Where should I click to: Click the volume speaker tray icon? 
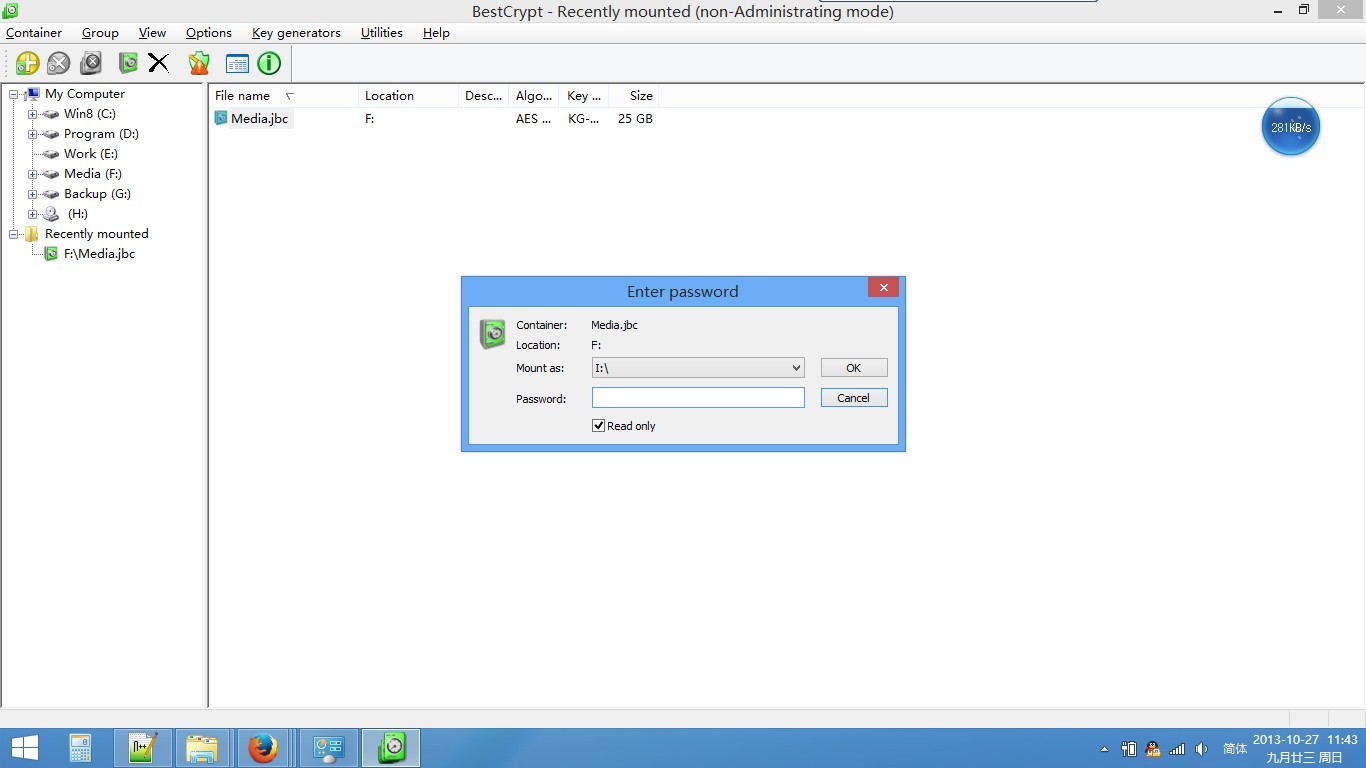[1202, 749]
